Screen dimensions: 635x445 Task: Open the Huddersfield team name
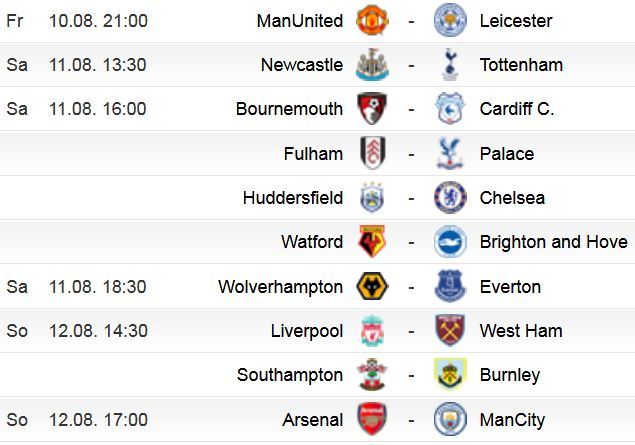pos(293,198)
